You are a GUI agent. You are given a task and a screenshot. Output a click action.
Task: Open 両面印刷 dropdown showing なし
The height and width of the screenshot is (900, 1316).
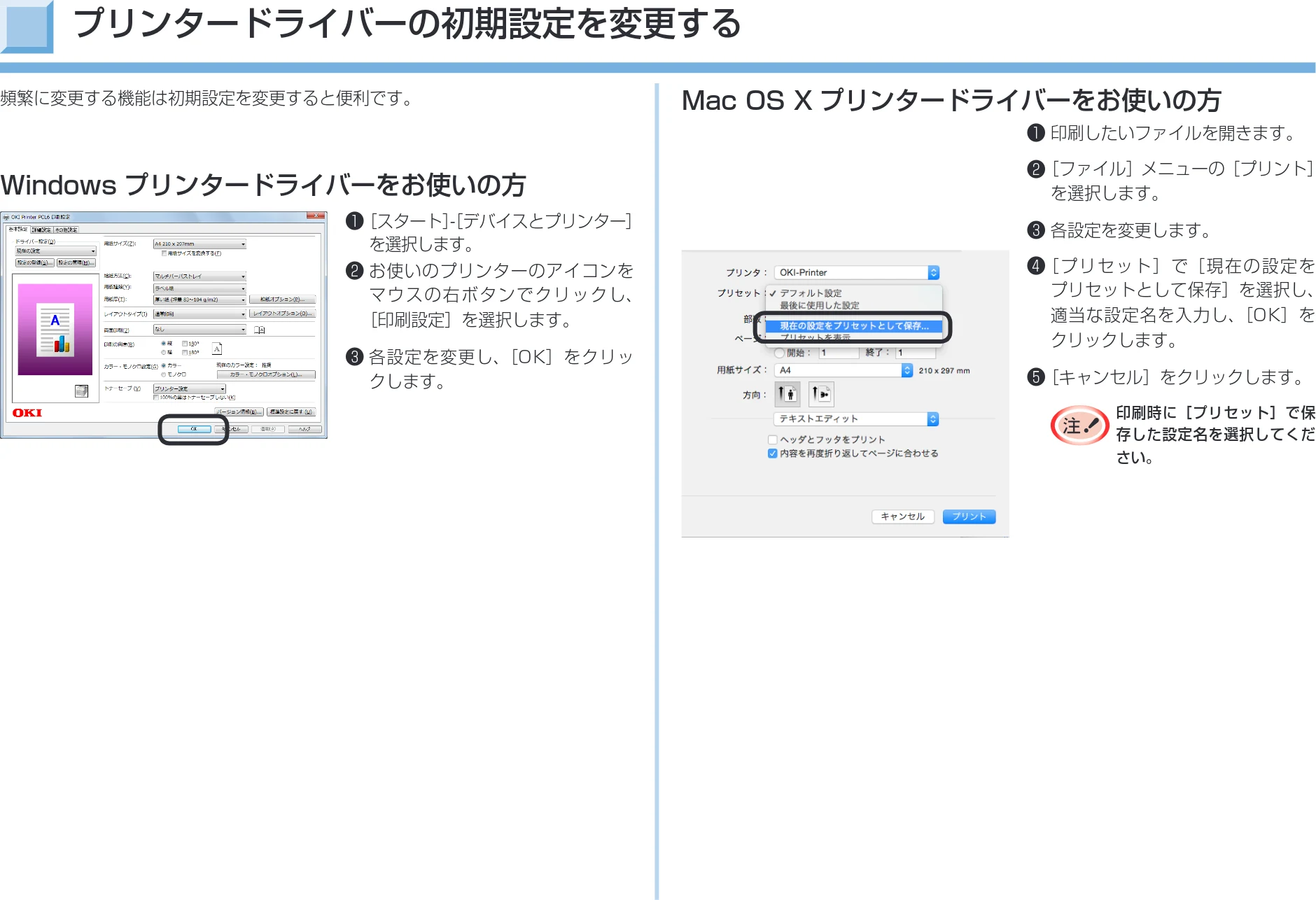[199, 330]
